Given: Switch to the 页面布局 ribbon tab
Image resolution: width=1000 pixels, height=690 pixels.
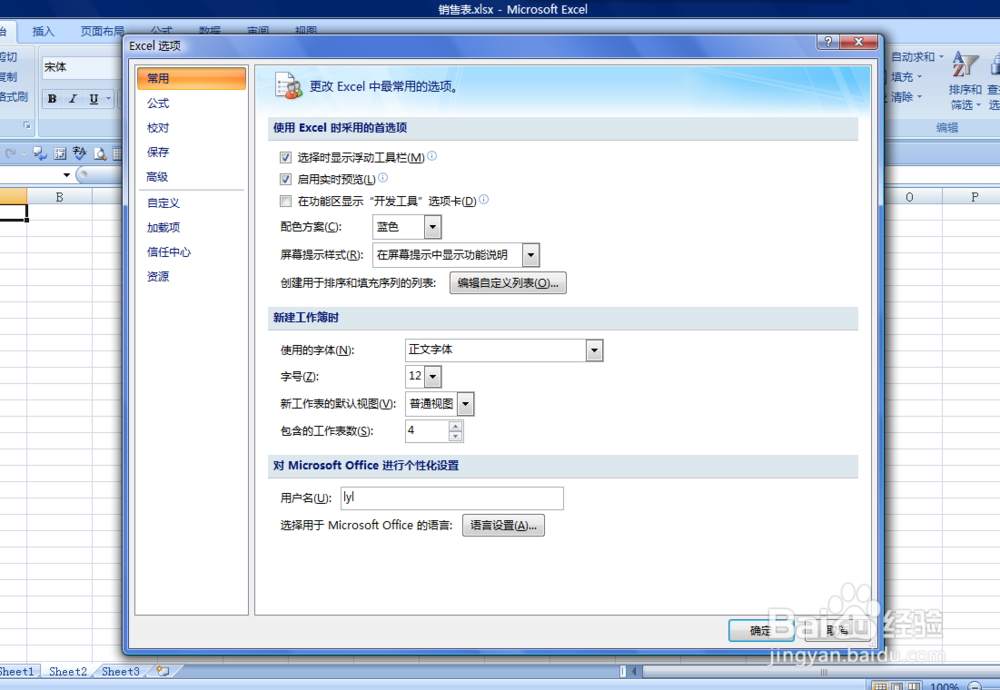Looking at the screenshot, I should pos(102,31).
